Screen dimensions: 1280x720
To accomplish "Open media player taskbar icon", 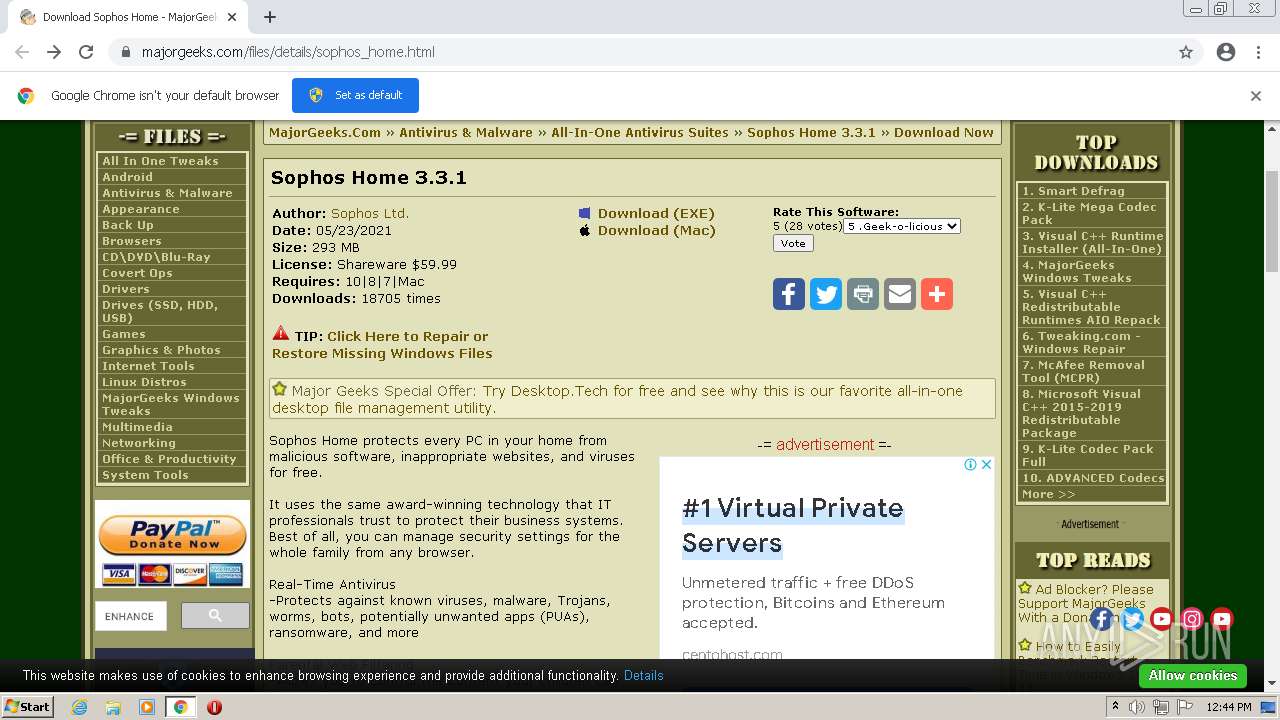I will tap(147, 707).
